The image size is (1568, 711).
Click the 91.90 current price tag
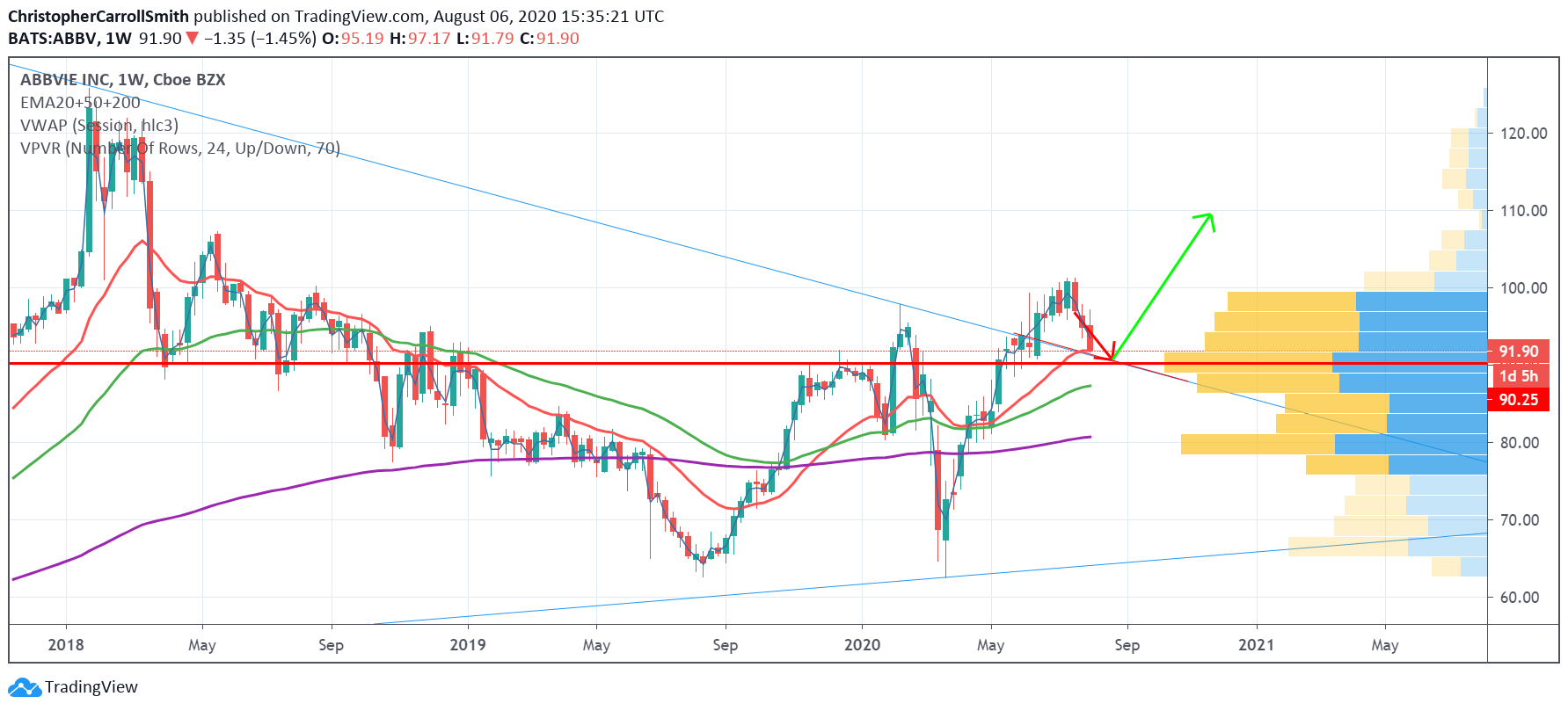click(x=1519, y=352)
